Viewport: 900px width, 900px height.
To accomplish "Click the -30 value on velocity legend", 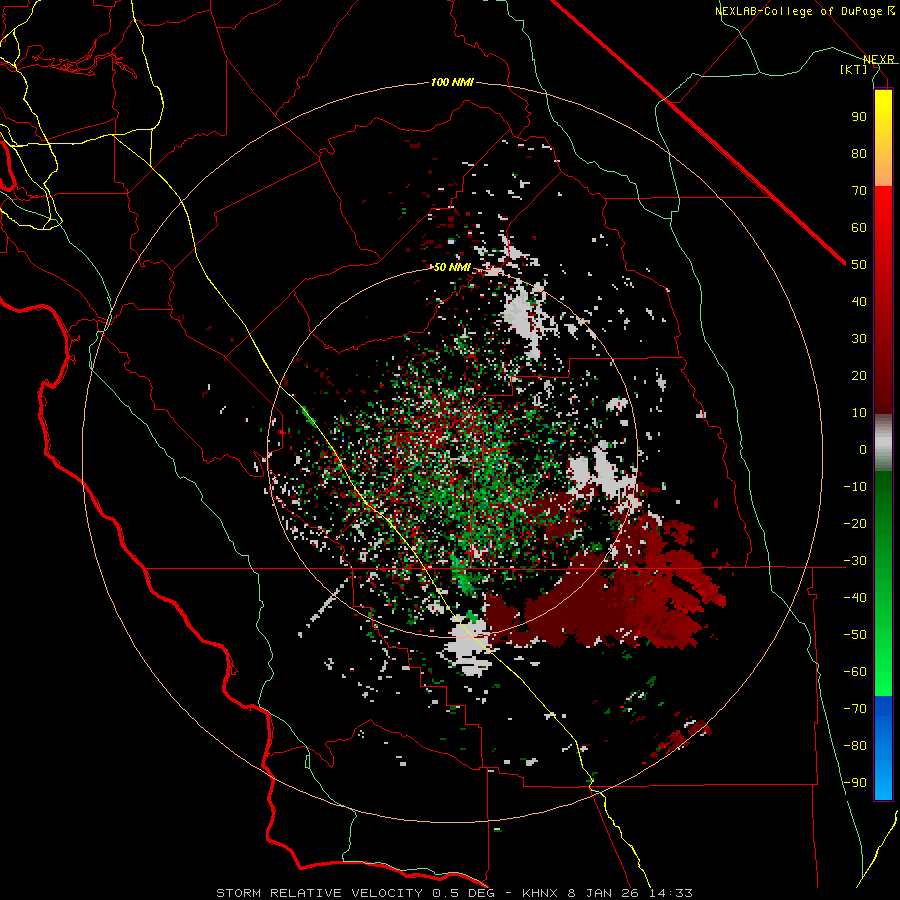I will tap(855, 561).
